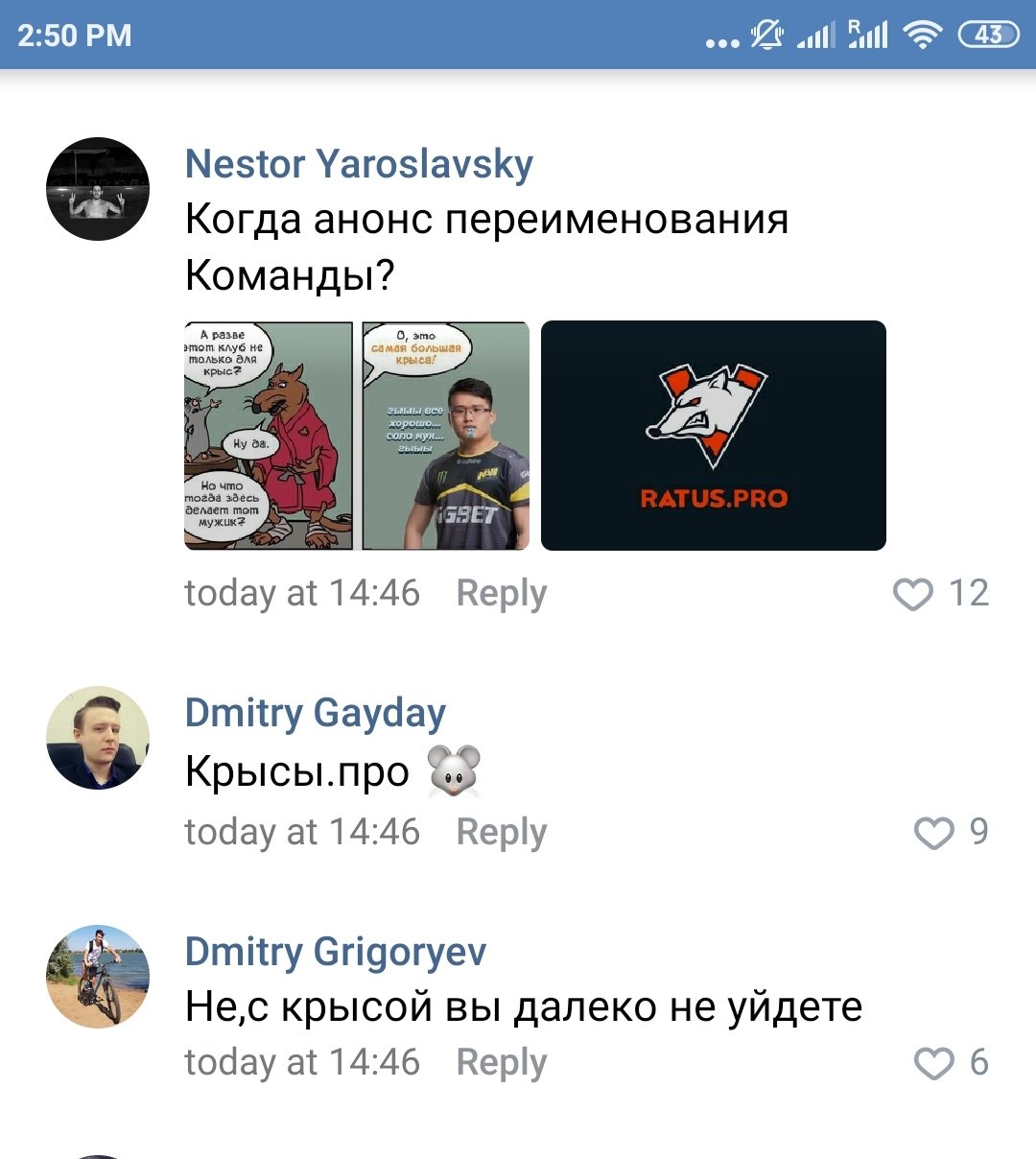Like Dmitry Gayday's comment with heart icon
1036x1159 pixels.
[x=933, y=832]
